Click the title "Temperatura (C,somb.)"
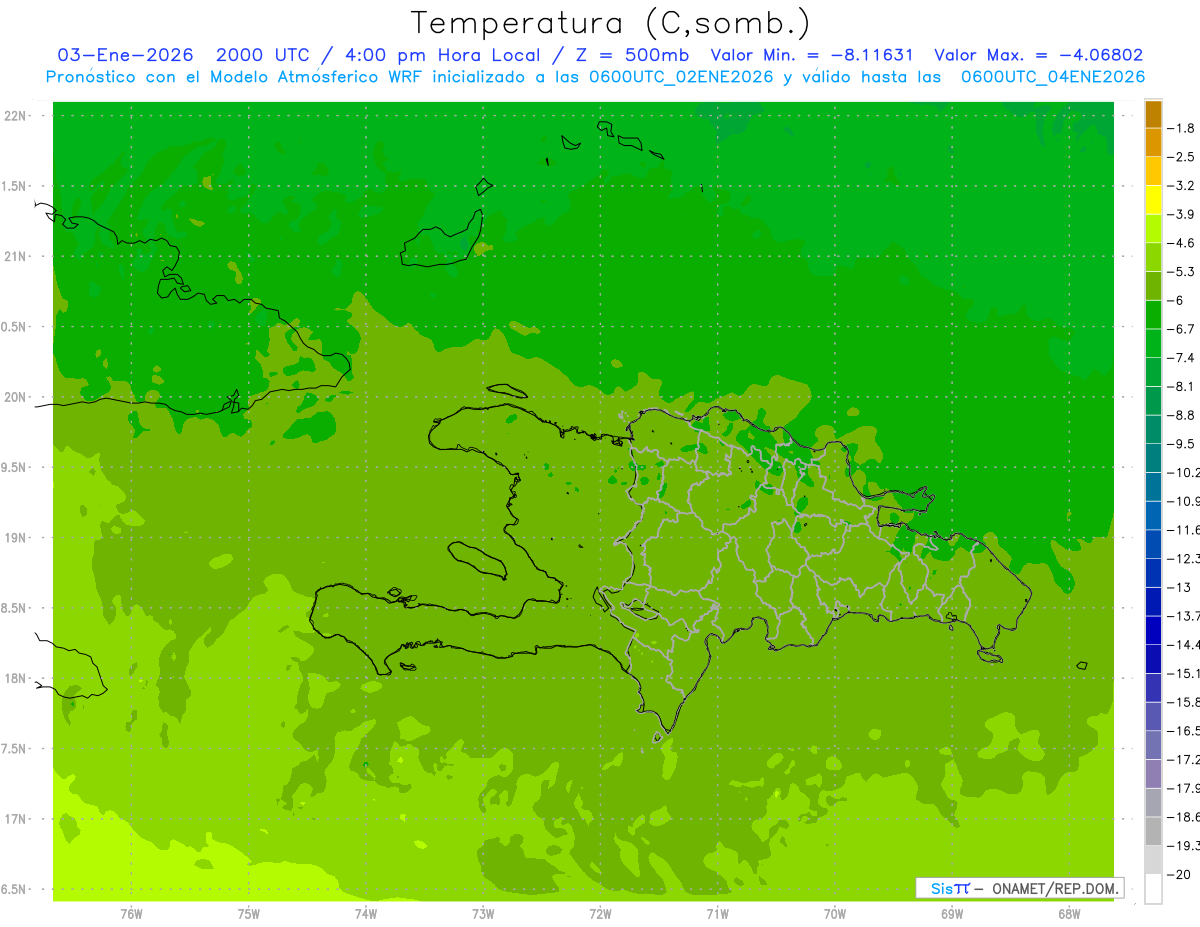 pyautogui.click(x=610, y=23)
